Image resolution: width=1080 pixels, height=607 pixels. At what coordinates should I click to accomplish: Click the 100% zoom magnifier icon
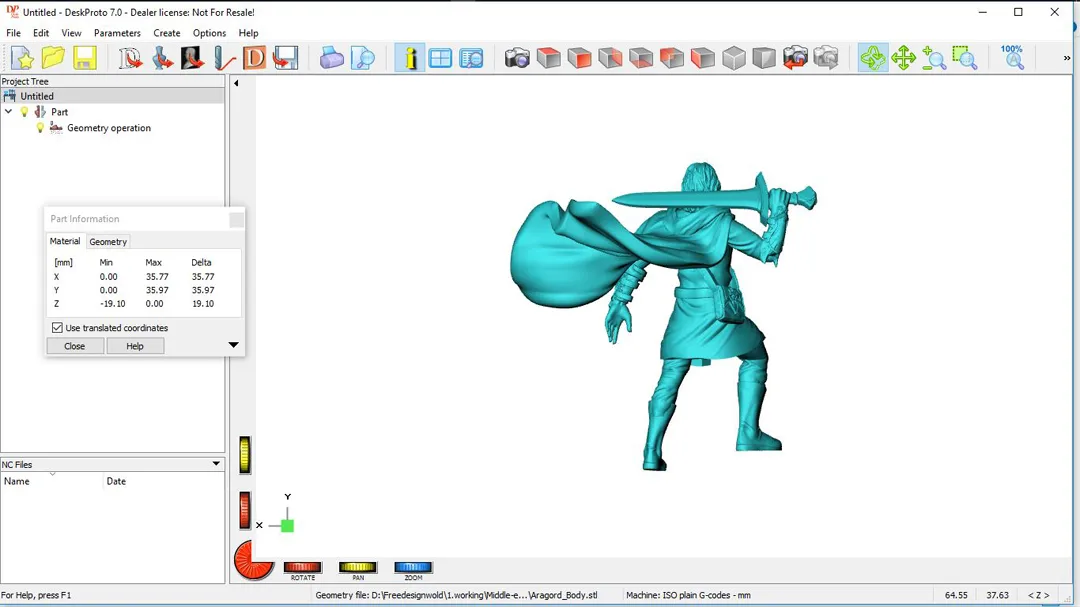[1012, 58]
